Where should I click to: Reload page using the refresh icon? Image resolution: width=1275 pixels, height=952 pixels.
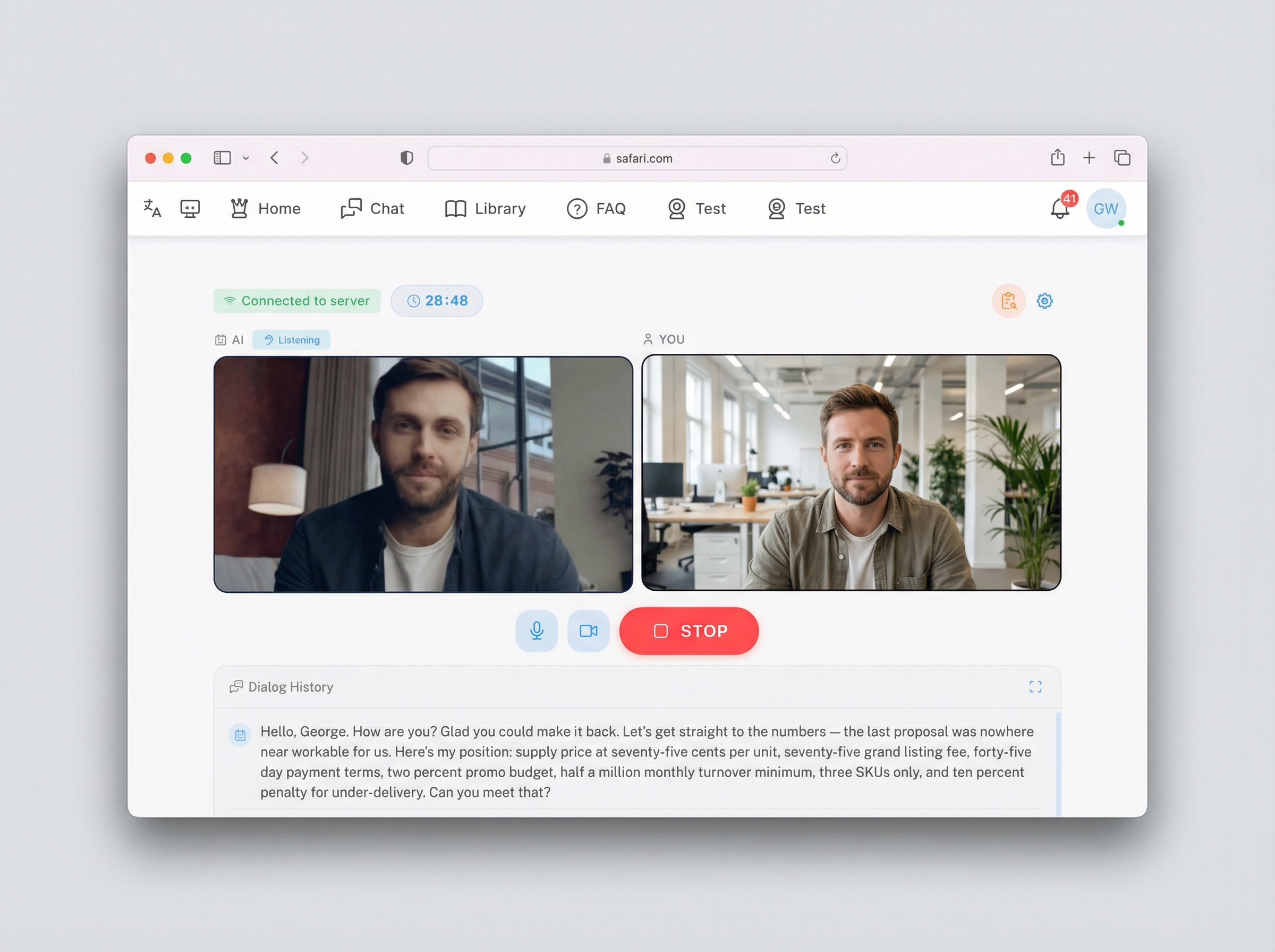click(835, 158)
